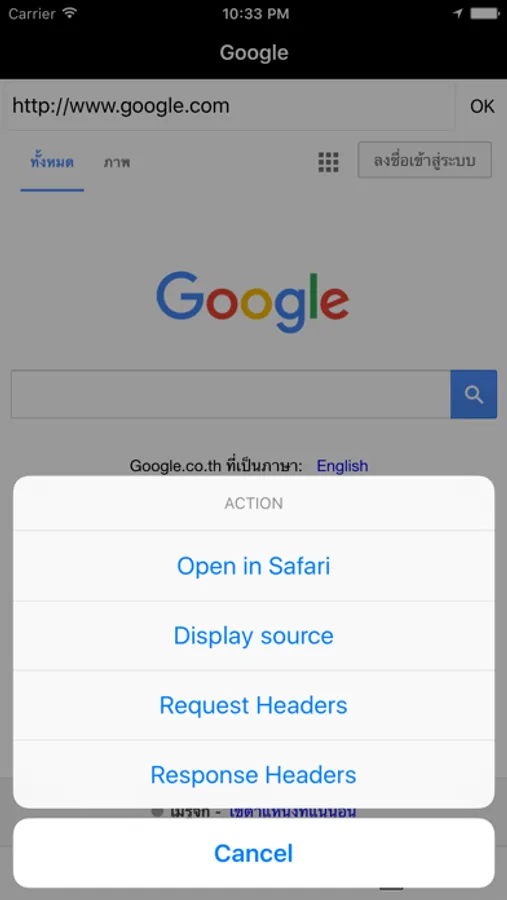Switch to the ทั้งหมด tab
This screenshot has width=507, height=900.
52,163
